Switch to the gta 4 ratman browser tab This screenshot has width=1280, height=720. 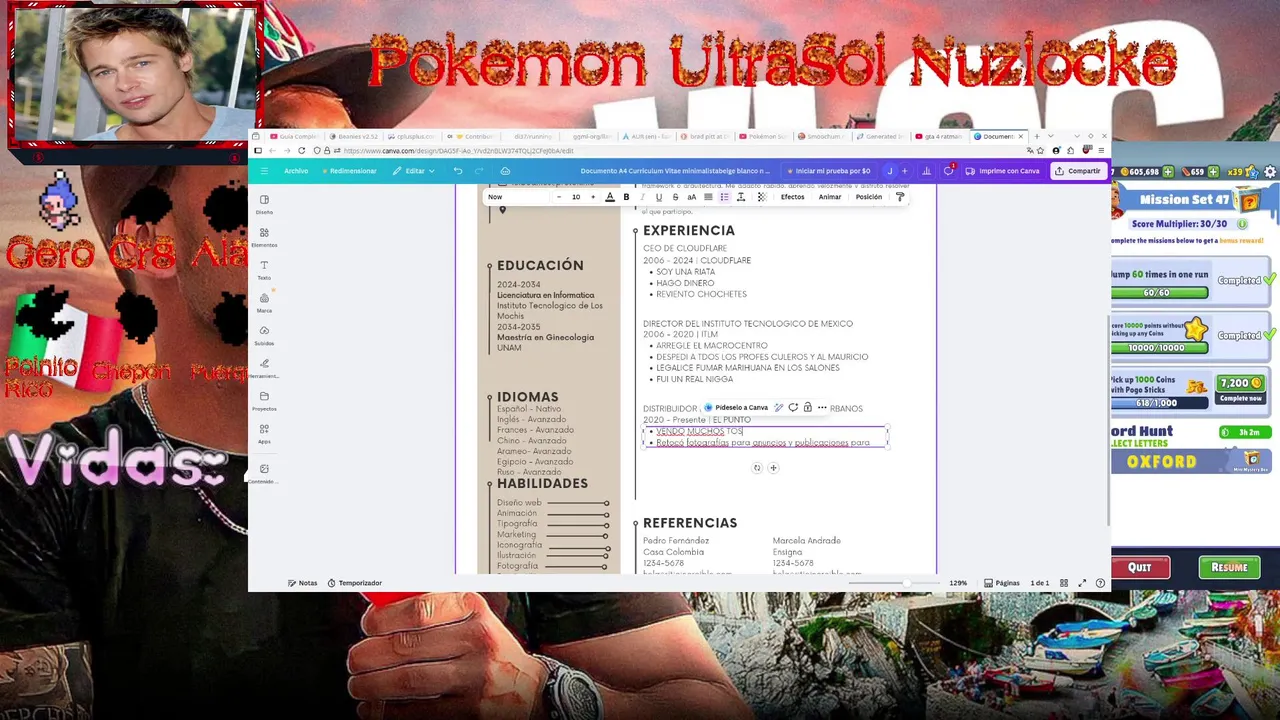point(940,136)
